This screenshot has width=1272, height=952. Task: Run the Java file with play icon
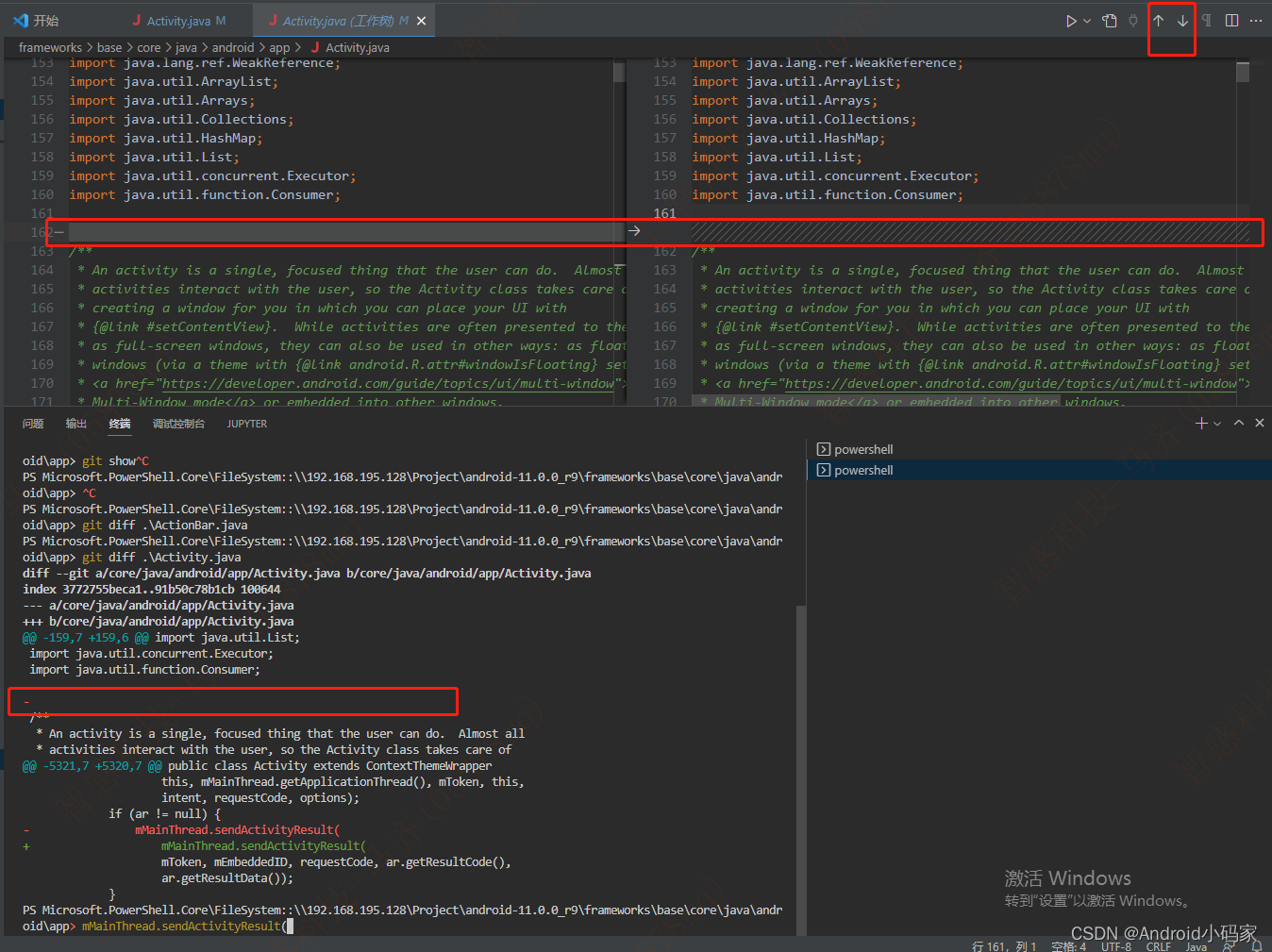1071,21
